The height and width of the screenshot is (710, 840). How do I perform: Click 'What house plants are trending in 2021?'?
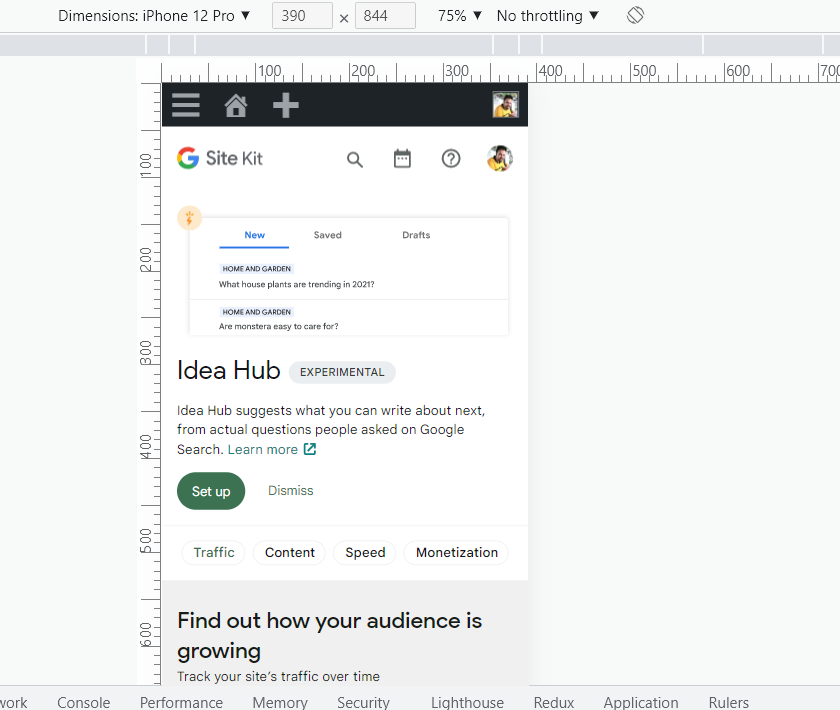coord(296,284)
